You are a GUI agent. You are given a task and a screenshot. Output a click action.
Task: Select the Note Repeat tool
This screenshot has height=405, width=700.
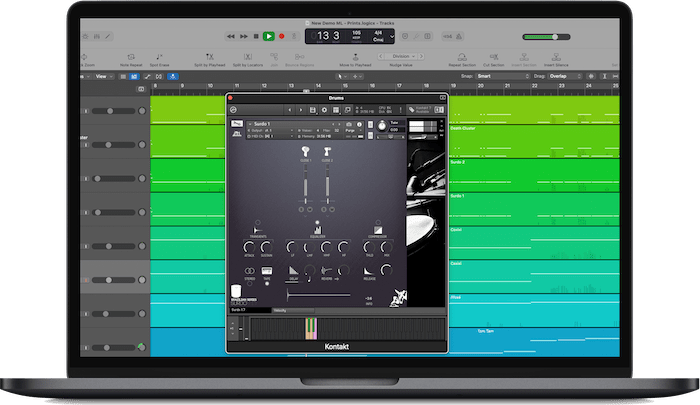[x=131, y=57]
